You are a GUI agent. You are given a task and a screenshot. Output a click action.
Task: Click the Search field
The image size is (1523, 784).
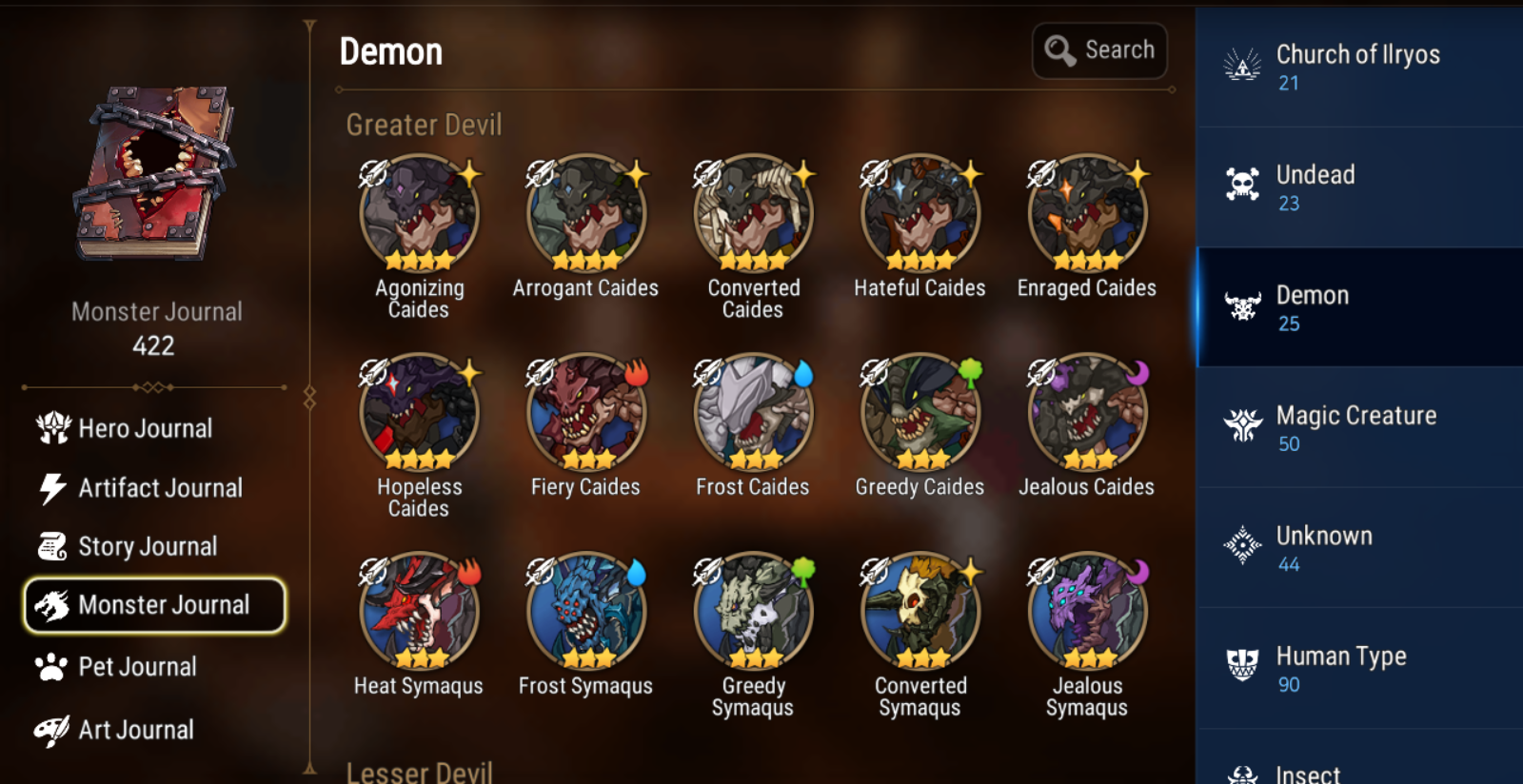[x=1099, y=50]
